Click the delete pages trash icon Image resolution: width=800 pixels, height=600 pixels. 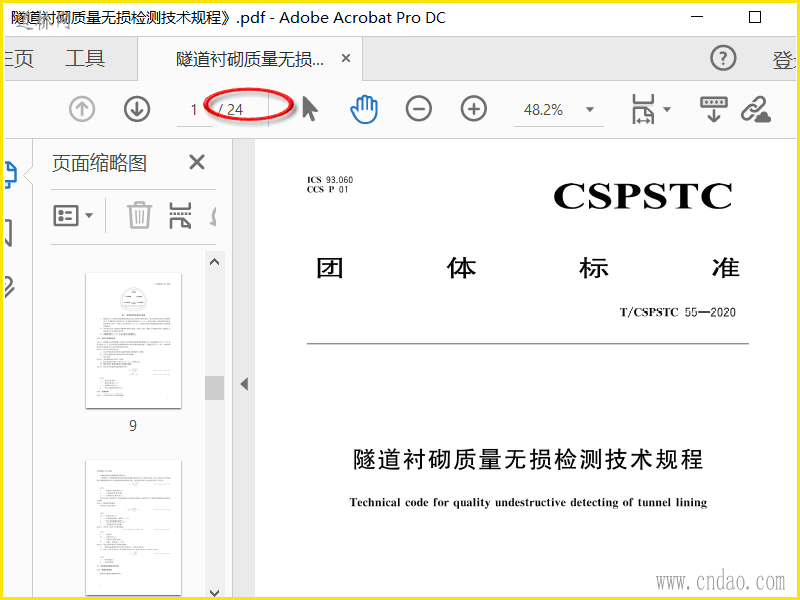tap(139, 215)
